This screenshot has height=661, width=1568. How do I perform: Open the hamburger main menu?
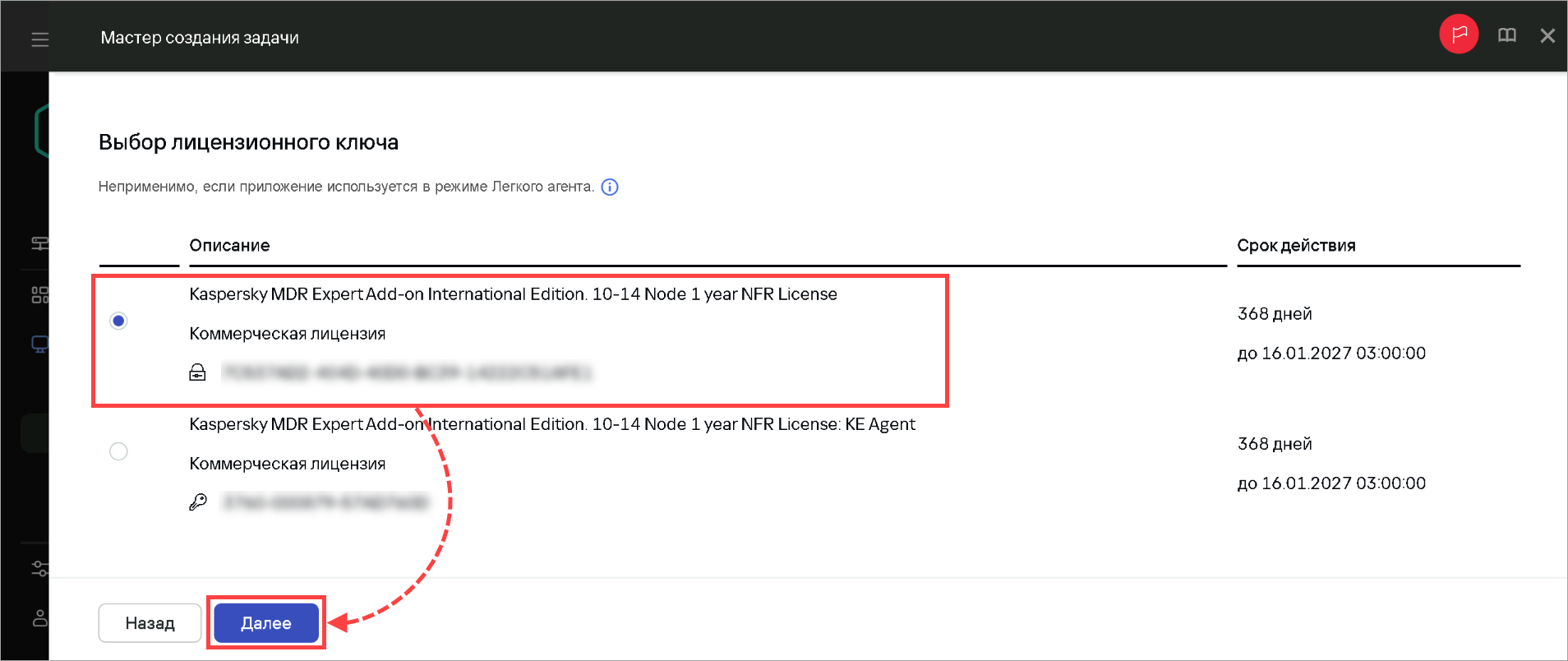[39, 39]
